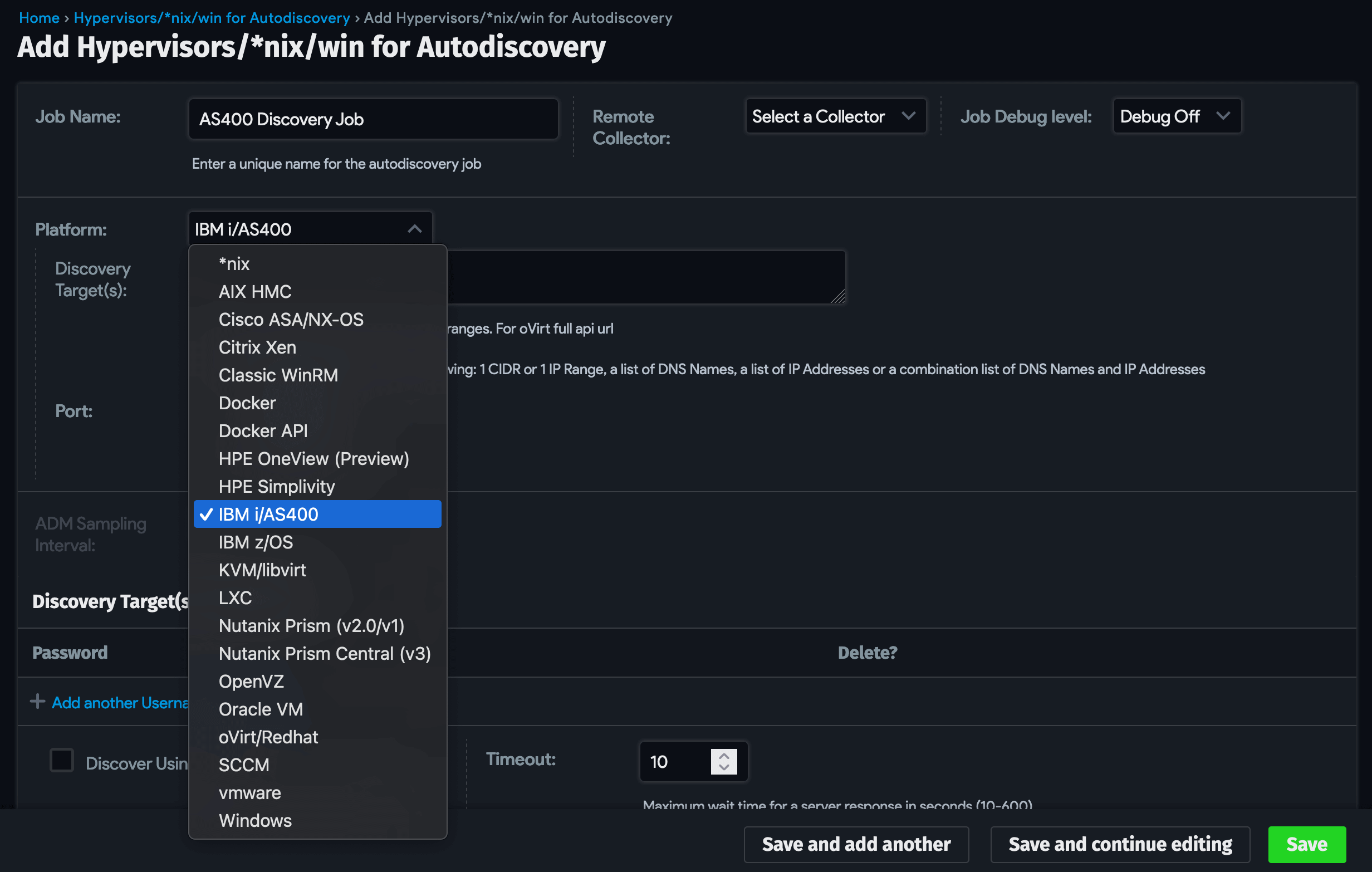The height and width of the screenshot is (872, 1372).
Task: Click Save and add another button
Action: [856, 844]
